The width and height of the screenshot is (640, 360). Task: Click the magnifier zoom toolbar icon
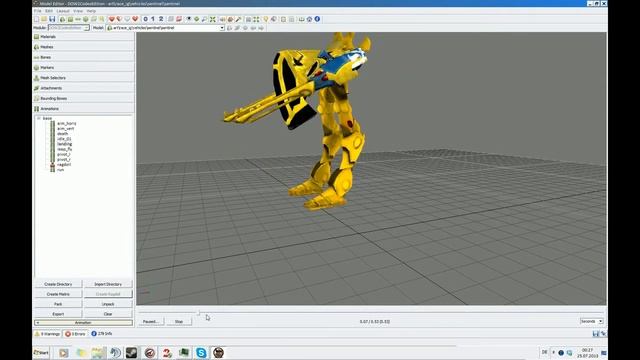pyautogui.click(x=204, y=19)
